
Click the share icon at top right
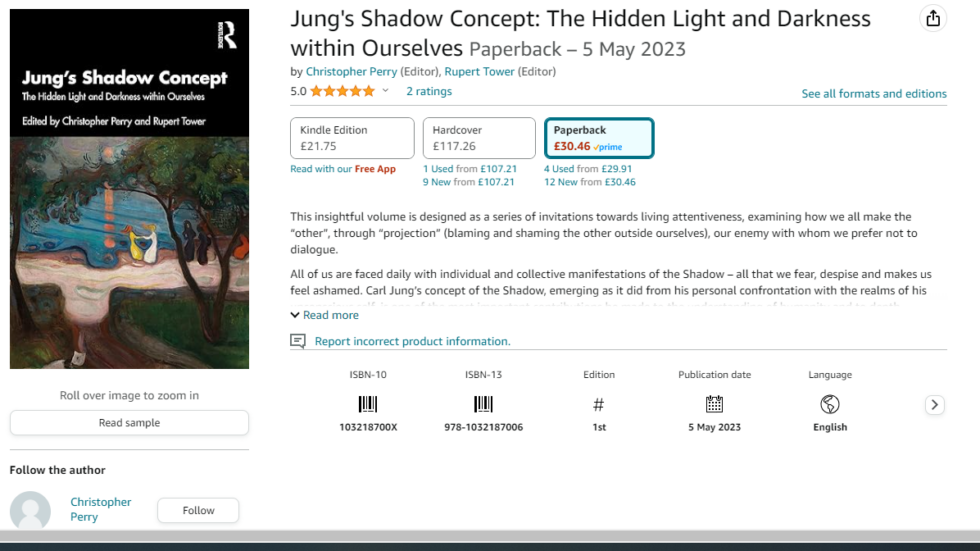pos(932,19)
